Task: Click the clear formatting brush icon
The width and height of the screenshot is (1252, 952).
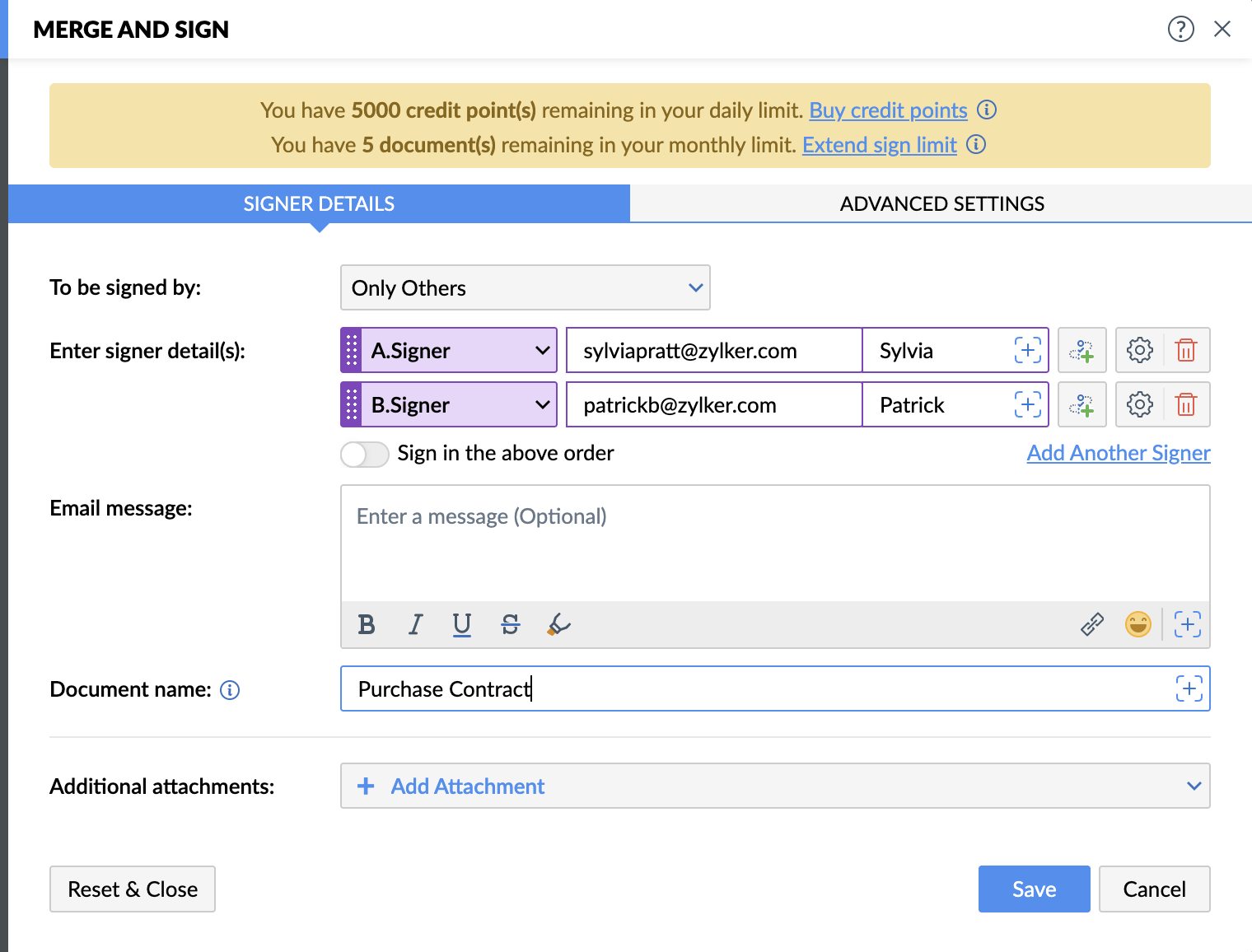Action: click(x=558, y=625)
